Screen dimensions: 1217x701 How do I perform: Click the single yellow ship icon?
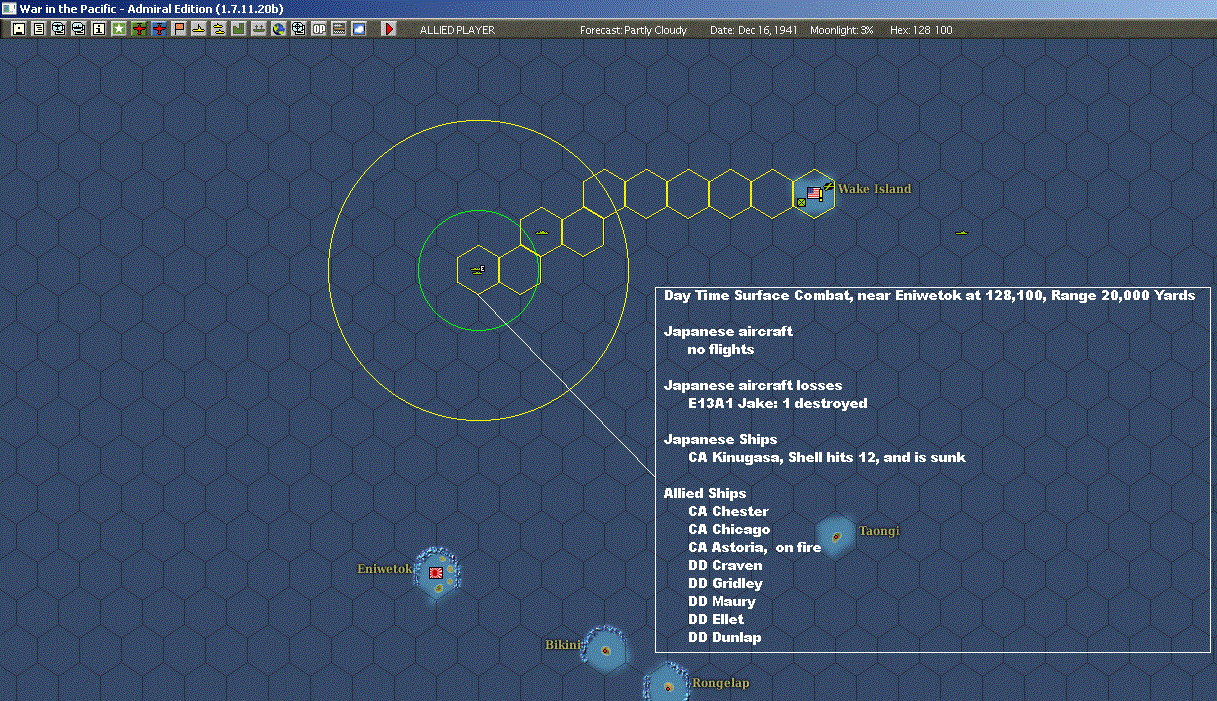[x=198, y=29]
